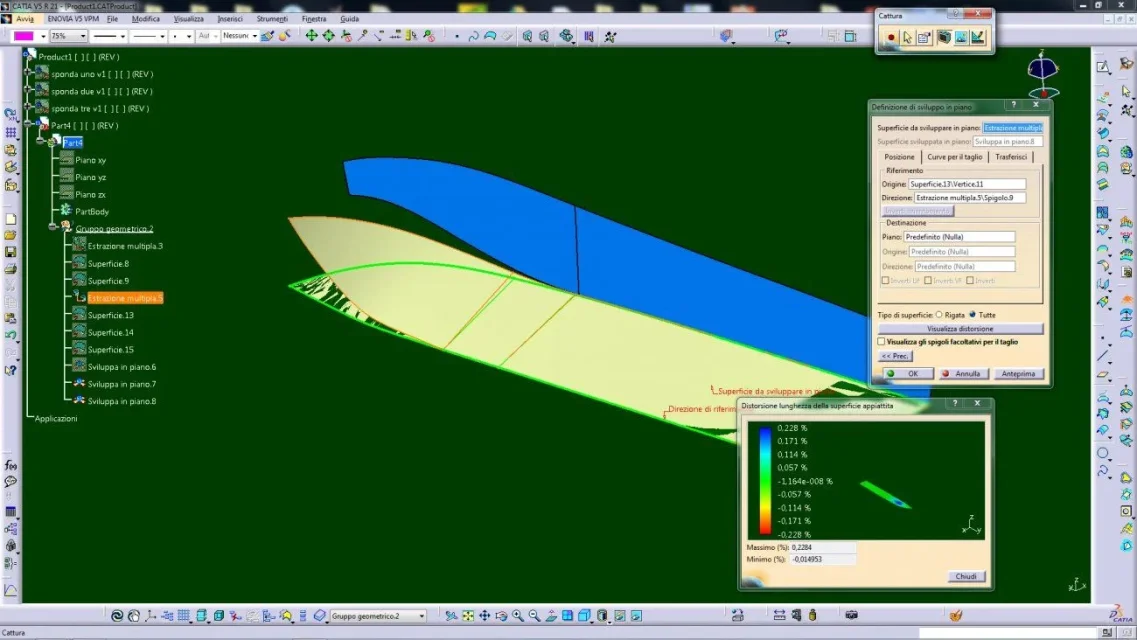Open the Gruppo geometrico.2 combo box
Viewport: 1137px width, 640px height.
[378, 616]
